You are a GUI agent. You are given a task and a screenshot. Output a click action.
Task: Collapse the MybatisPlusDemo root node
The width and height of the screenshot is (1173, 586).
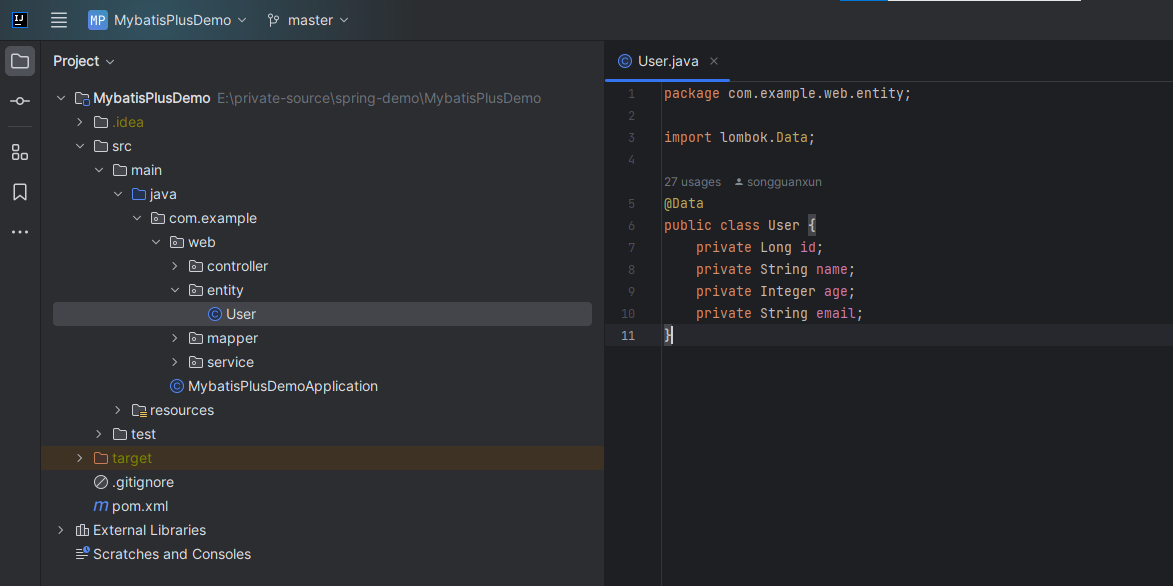coord(61,98)
